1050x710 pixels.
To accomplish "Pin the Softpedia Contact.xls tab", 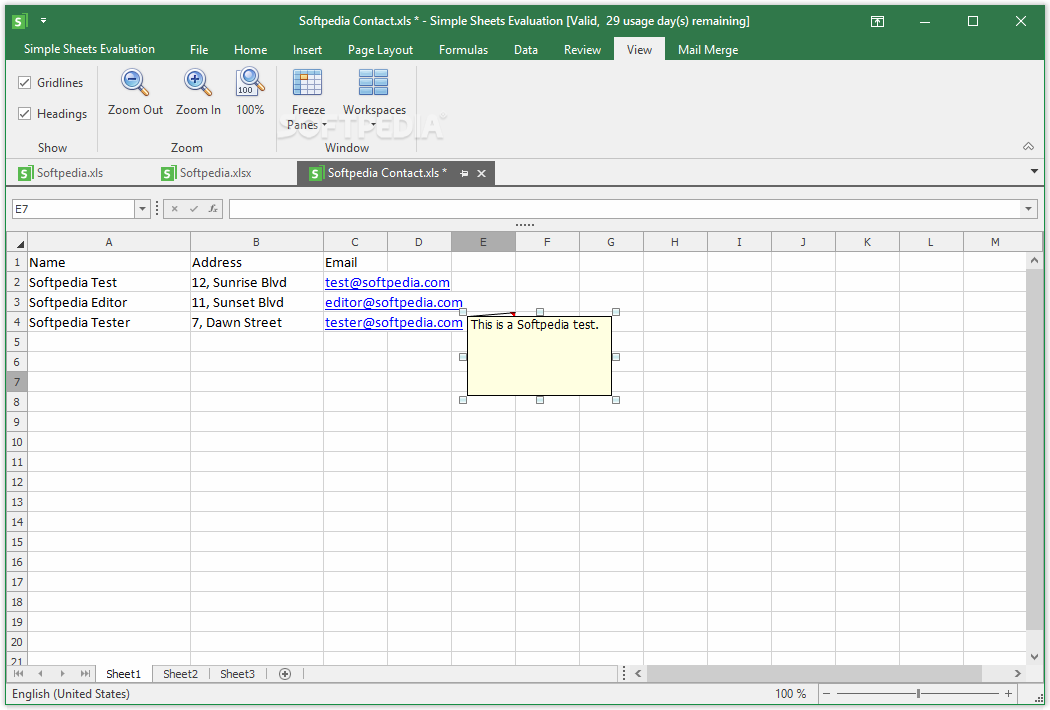I will [464, 173].
